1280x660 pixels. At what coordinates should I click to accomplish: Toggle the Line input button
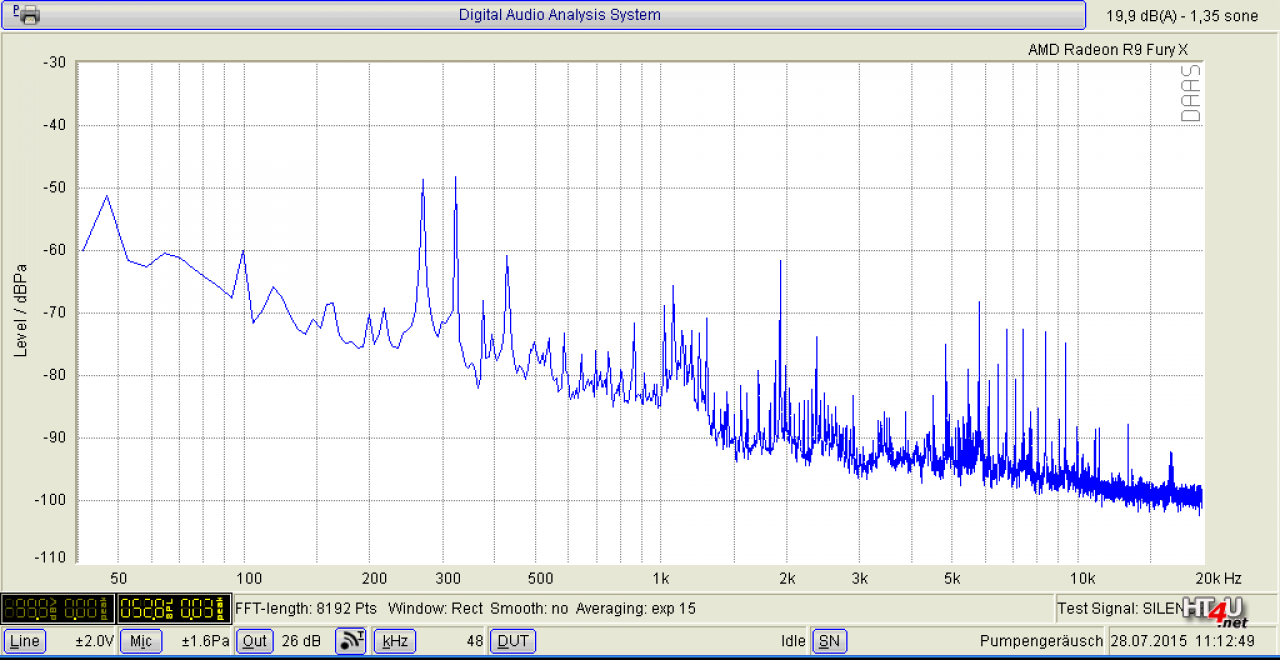(25, 641)
